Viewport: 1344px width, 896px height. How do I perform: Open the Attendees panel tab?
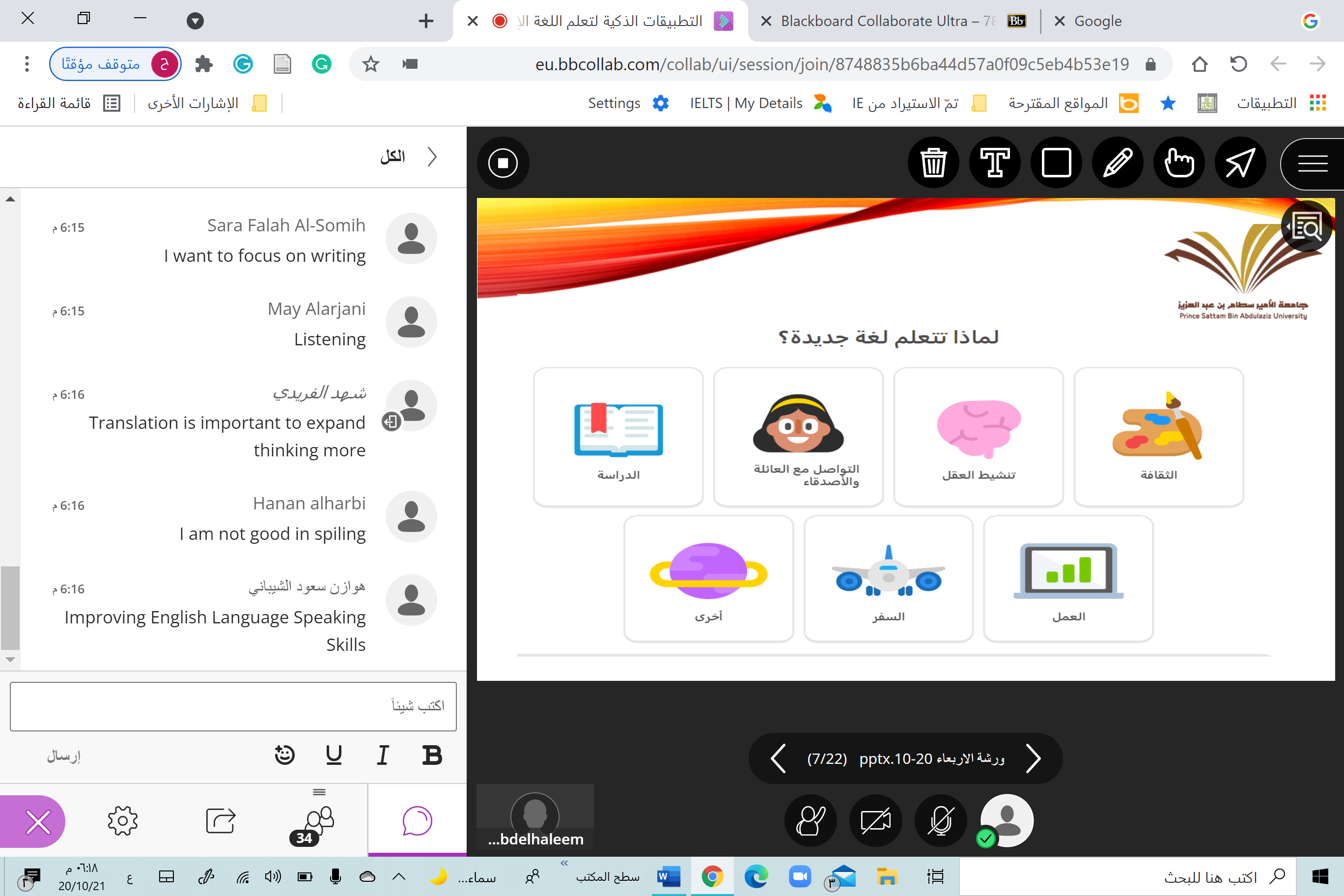318,822
